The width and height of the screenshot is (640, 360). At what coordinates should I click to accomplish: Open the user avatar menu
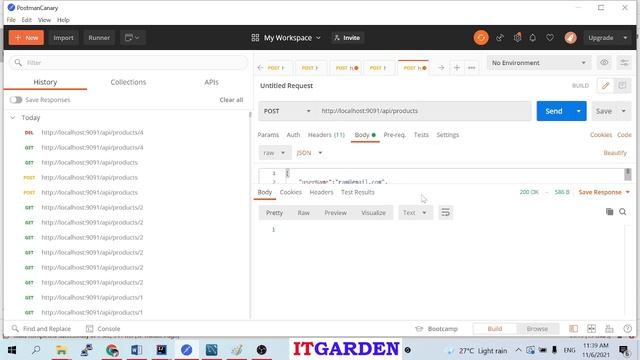click(570, 38)
